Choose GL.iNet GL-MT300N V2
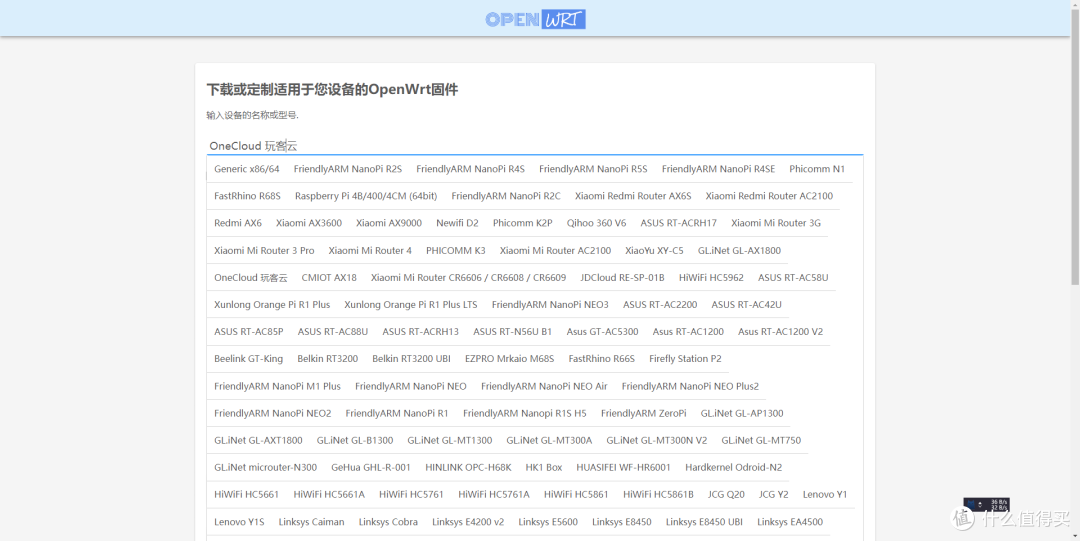Viewport: 1080px width, 541px height. point(656,440)
